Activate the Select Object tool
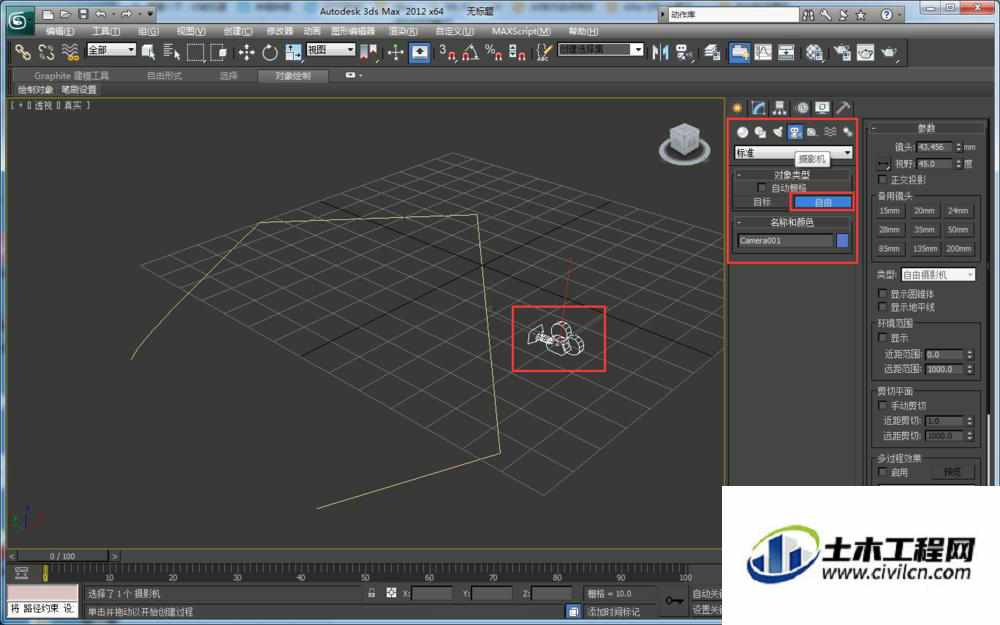The height and width of the screenshot is (625, 1000). [149, 52]
